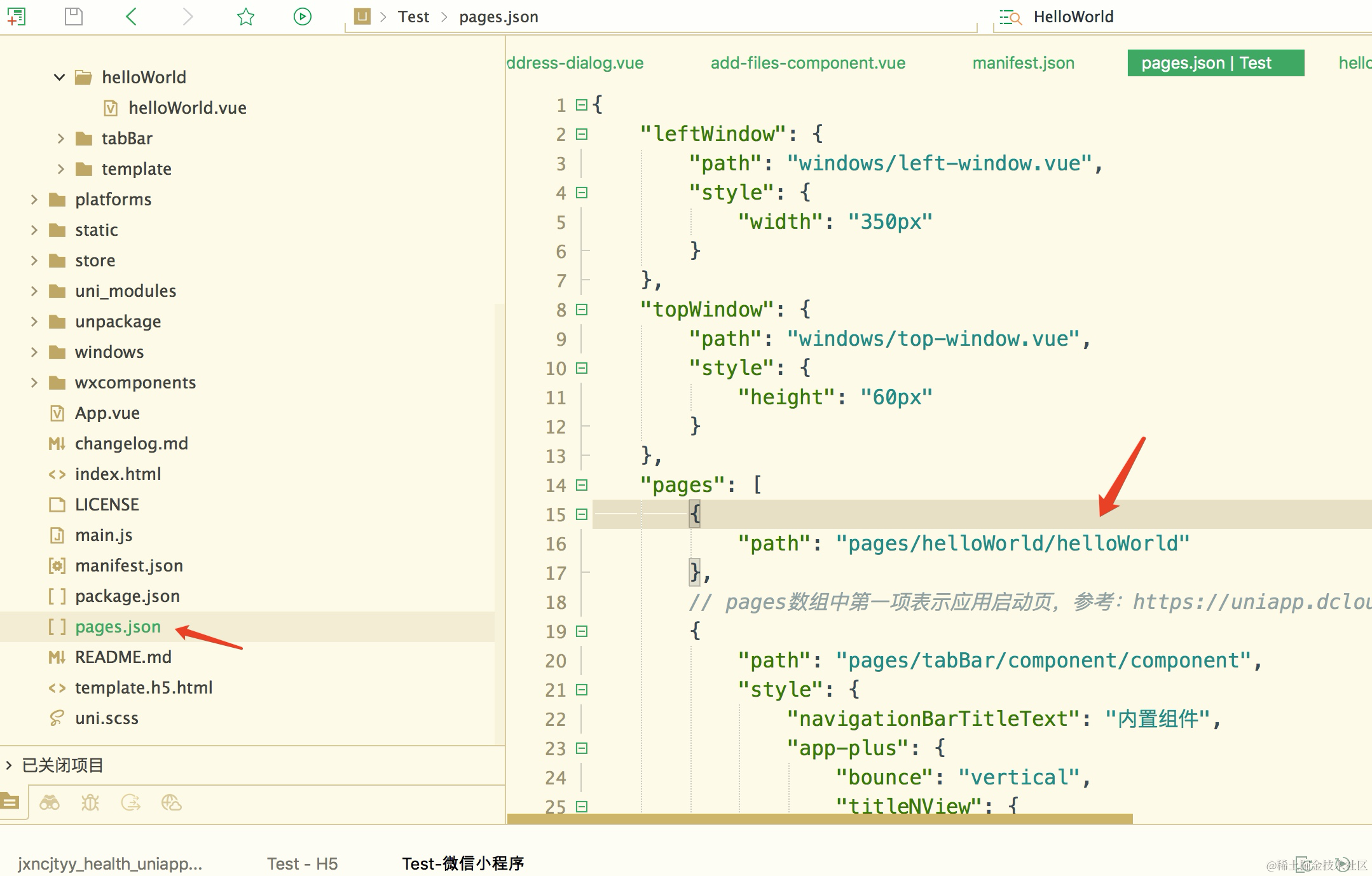Open helloWorld.vue in file tree

[x=188, y=108]
